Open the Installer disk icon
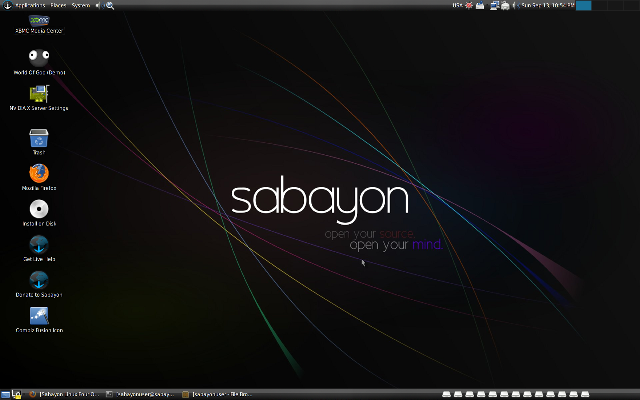640x400 pixels. click(39, 209)
